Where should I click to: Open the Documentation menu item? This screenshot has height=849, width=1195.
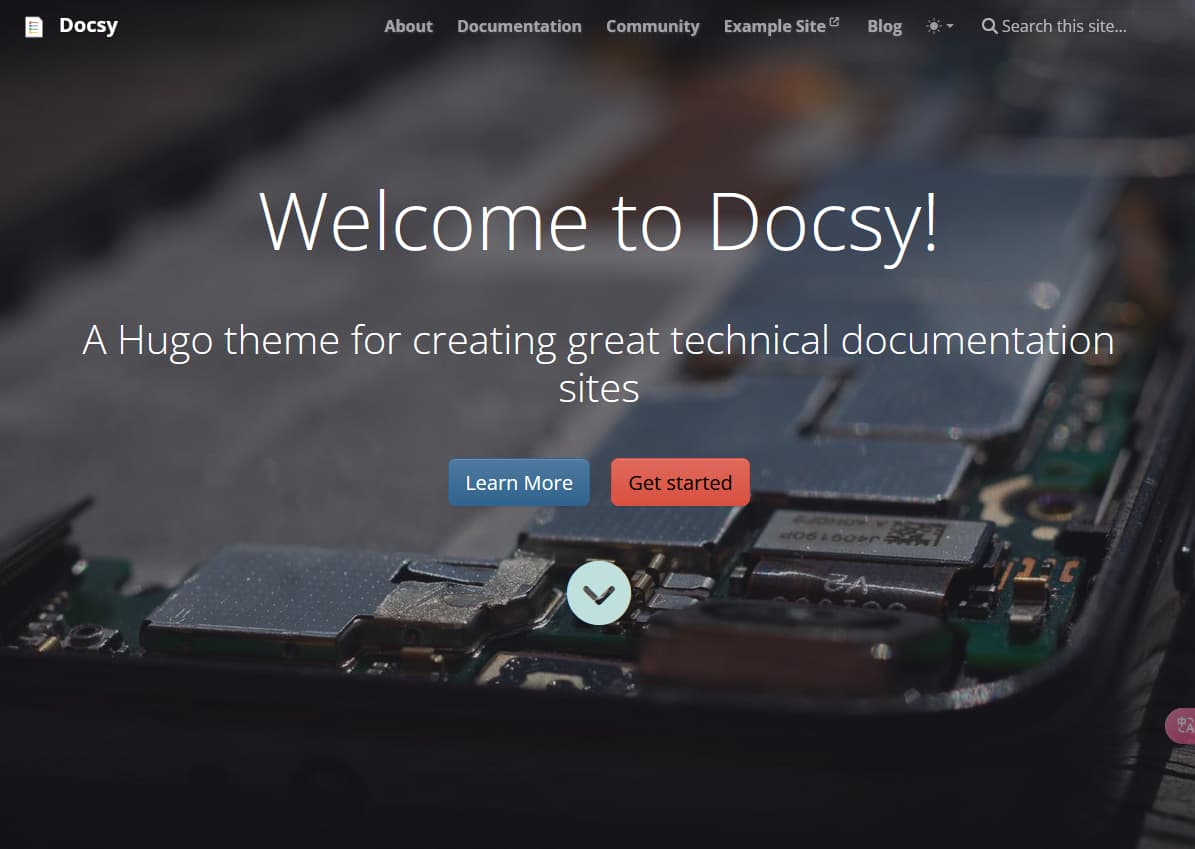[519, 26]
